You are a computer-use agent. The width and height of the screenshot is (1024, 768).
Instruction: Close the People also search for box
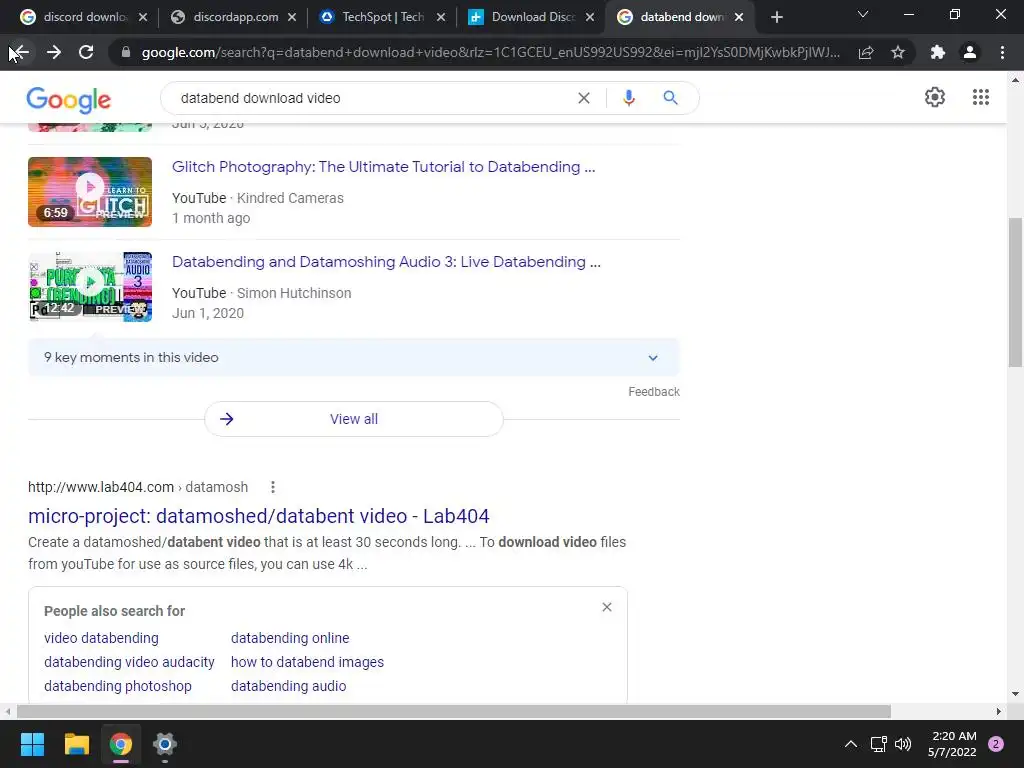(x=607, y=607)
